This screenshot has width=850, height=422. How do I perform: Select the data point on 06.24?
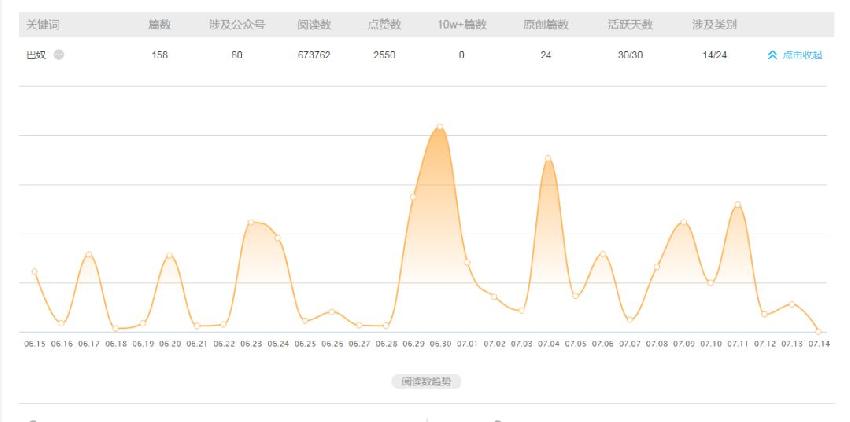click(x=278, y=238)
